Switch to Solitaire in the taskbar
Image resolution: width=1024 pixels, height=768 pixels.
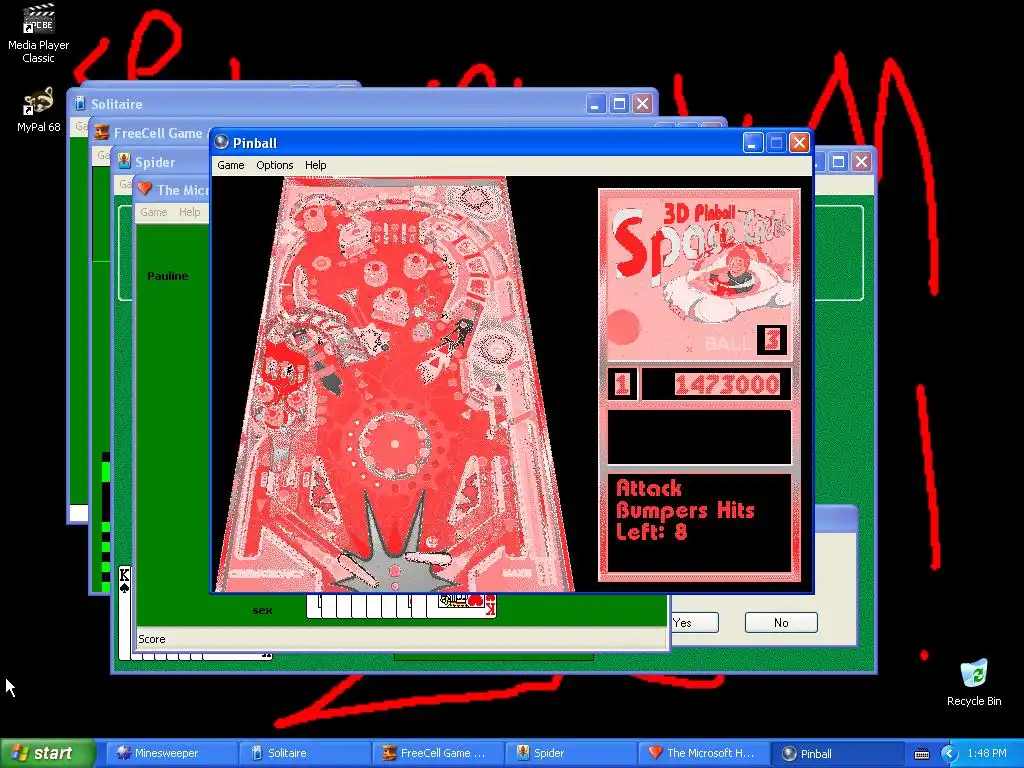[x=305, y=753]
